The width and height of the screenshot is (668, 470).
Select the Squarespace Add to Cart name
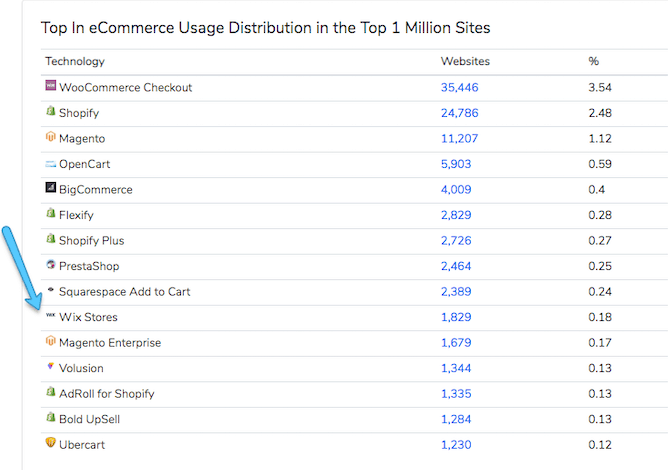(x=124, y=292)
